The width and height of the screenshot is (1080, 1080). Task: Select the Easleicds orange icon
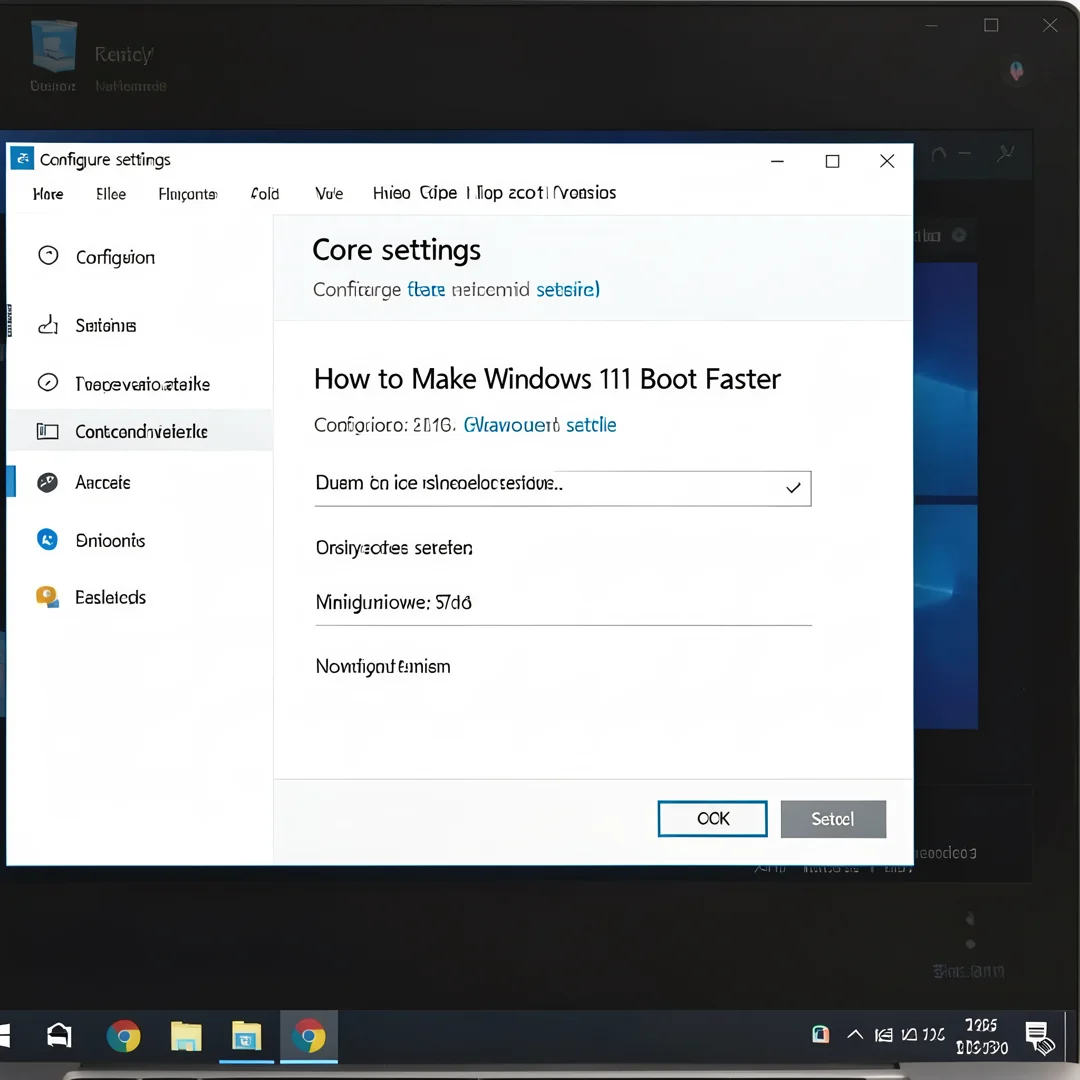click(x=48, y=596)
